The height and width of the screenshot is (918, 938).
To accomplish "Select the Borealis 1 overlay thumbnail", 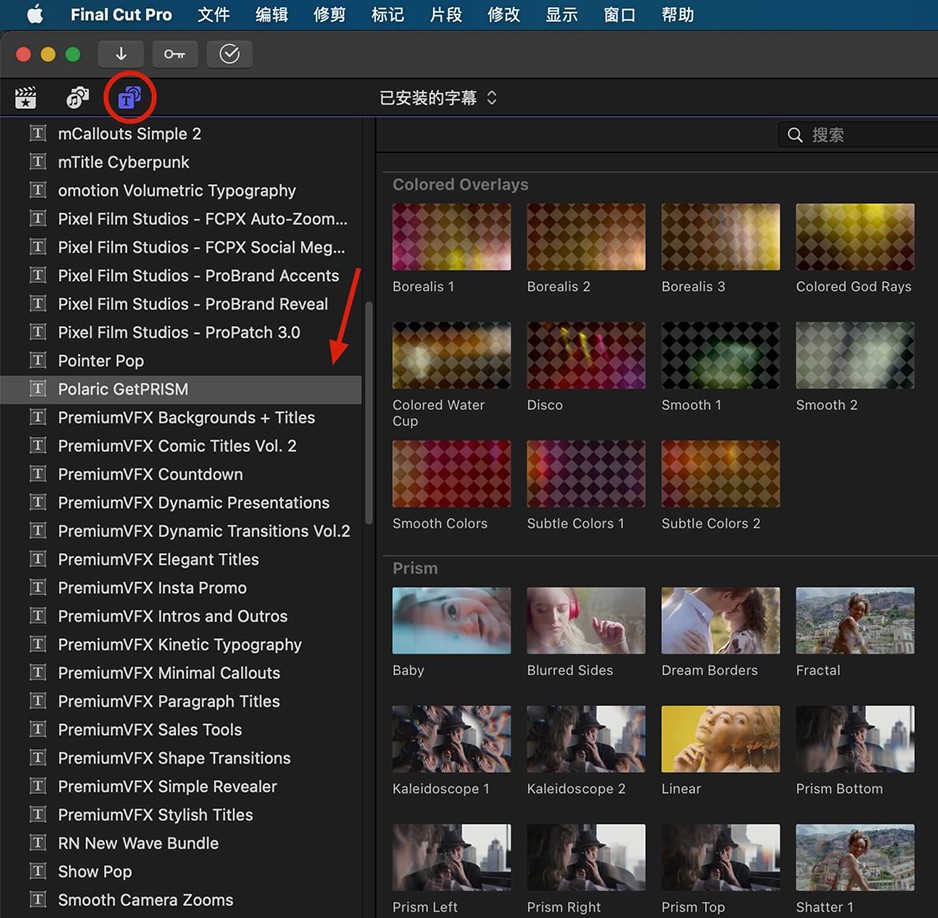I will pos(451,237).
